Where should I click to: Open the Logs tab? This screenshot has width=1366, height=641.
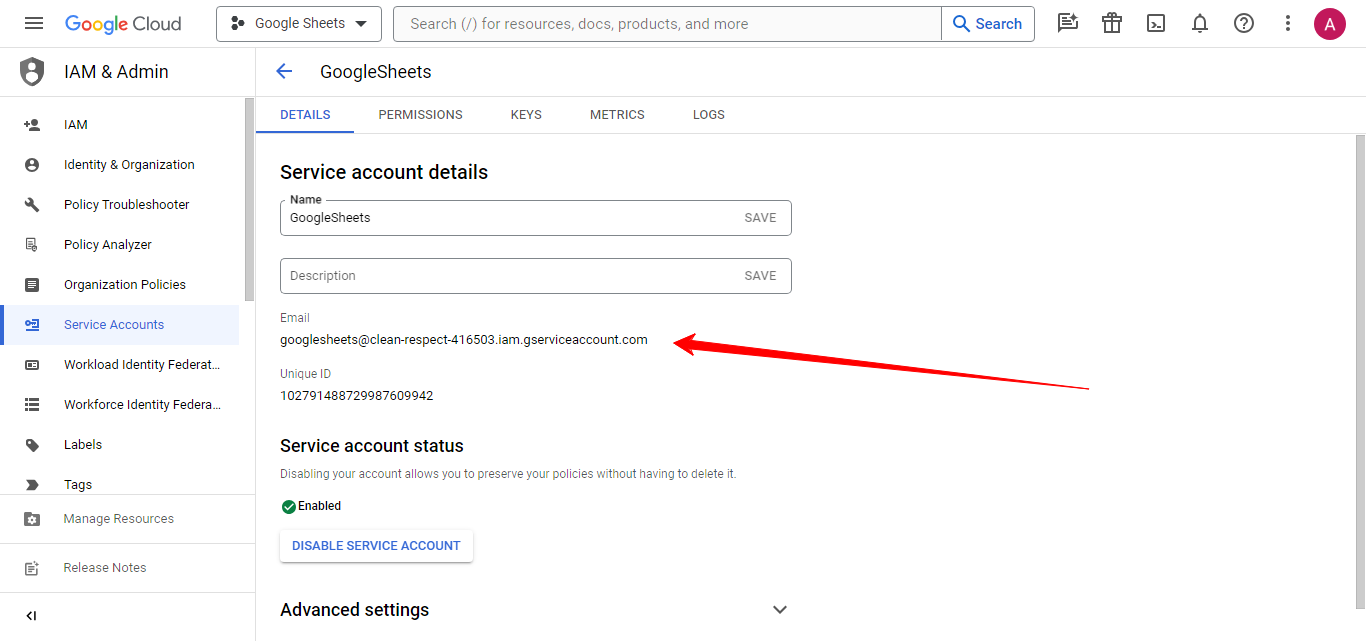coord(708,115)
